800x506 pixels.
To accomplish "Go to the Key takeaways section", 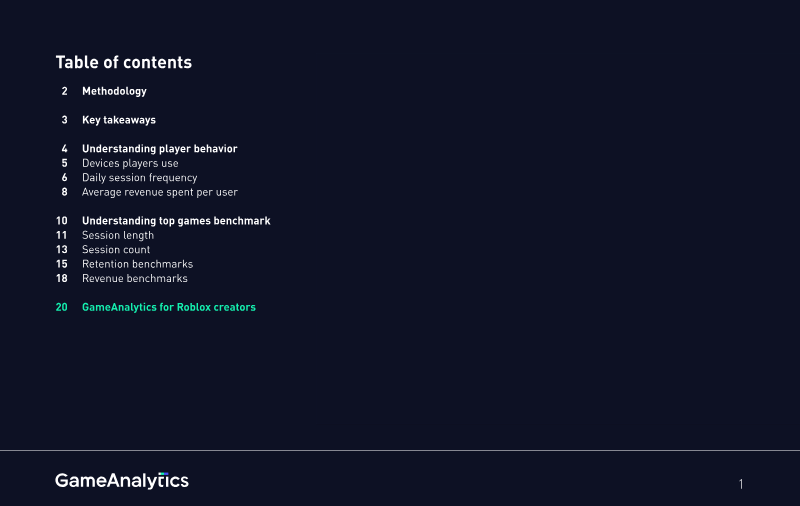I will (118, 120).
